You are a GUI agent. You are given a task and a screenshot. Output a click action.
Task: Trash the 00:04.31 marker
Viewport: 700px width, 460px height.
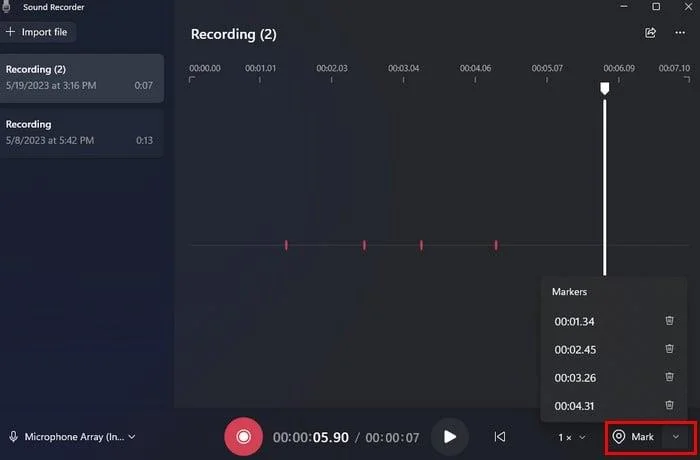(x=669, y=406)
